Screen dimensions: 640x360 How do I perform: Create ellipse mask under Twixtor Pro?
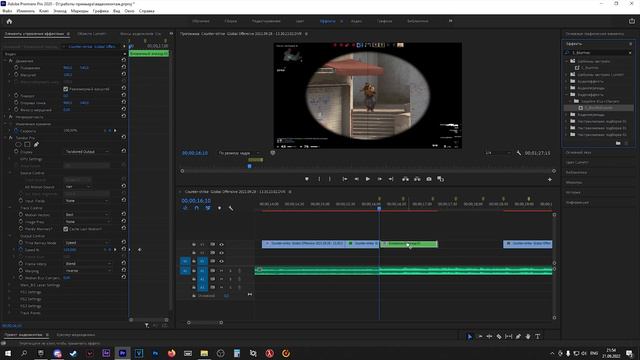[x=18, y=144]
